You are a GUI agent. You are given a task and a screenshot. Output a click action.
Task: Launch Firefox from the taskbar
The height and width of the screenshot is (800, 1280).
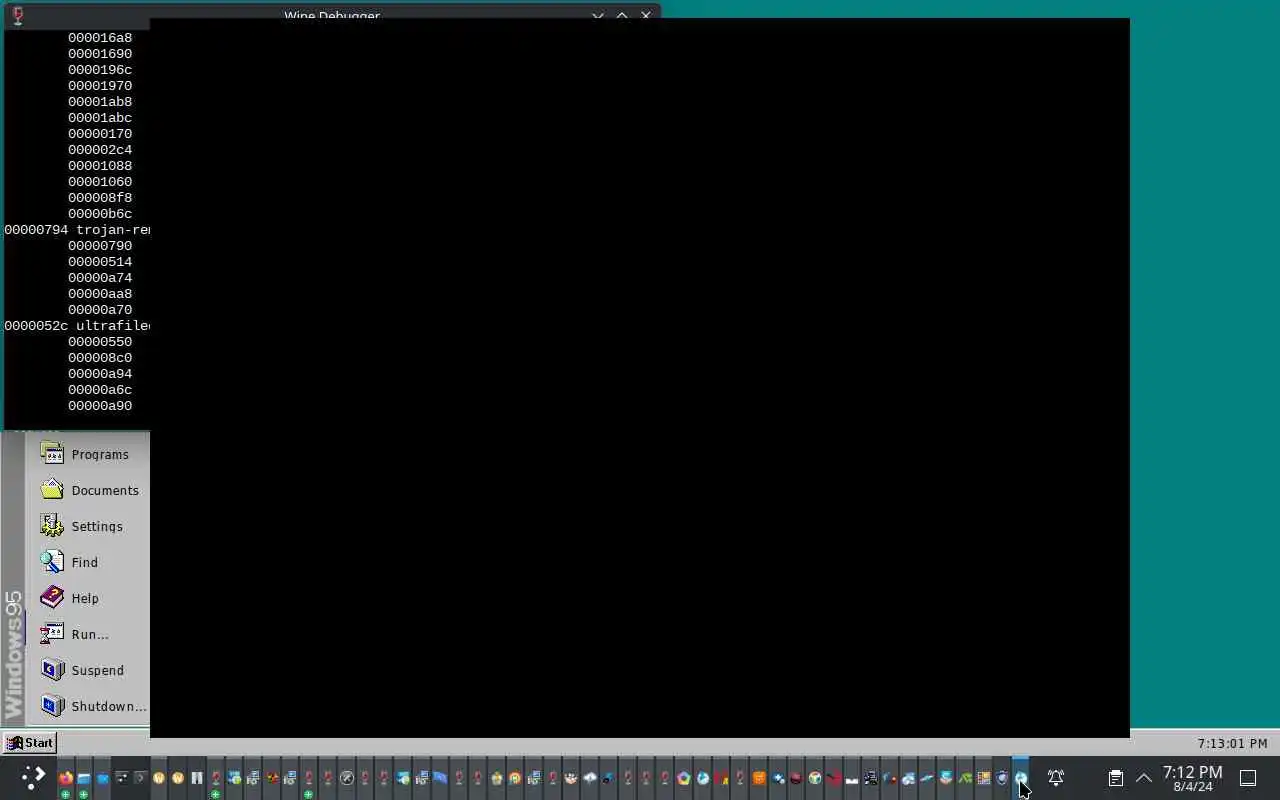tap(66, 778)
